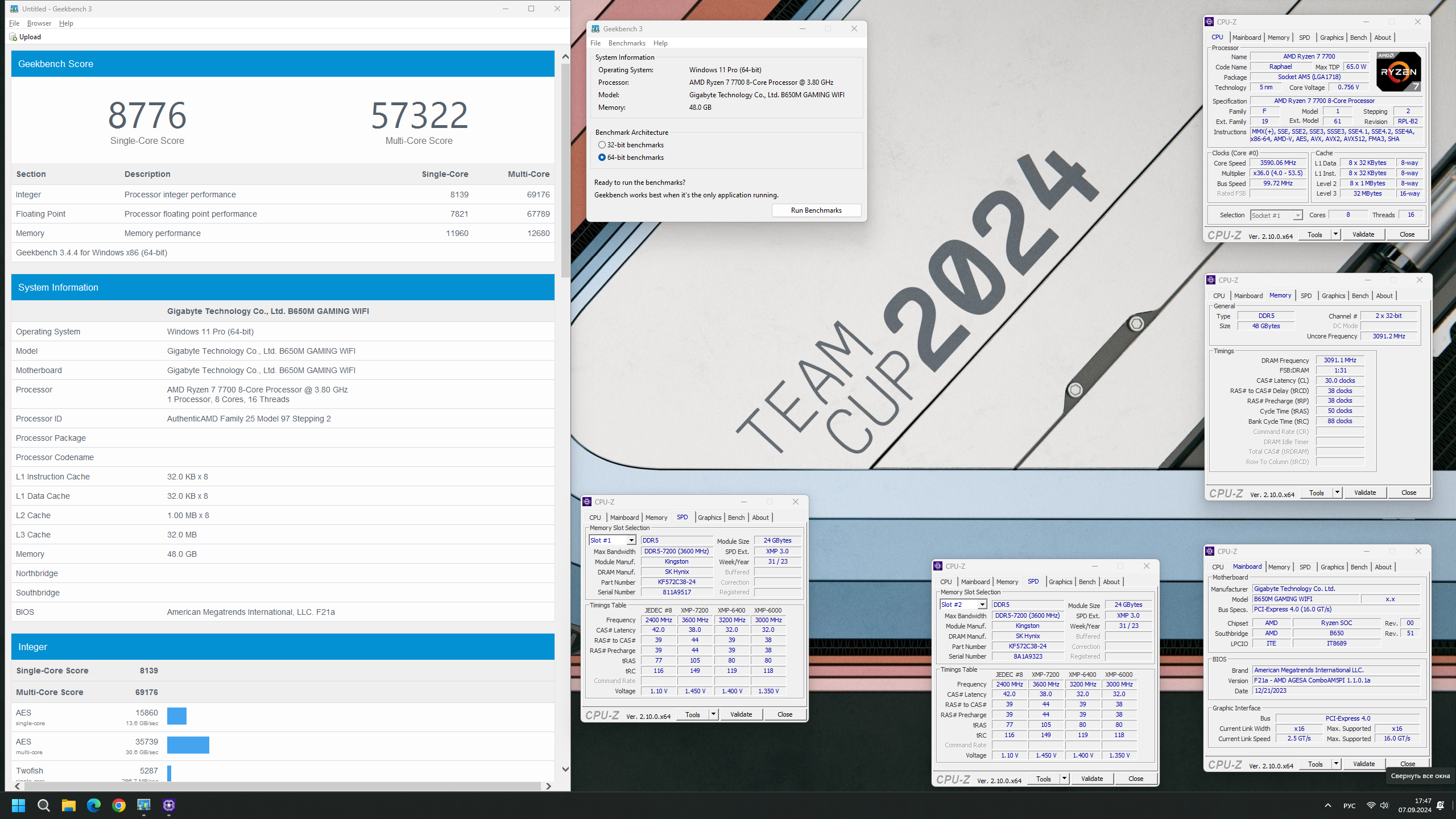Expand Tools arrow in CPU-Z Memory window
Screen dimensions: 1456x819
(1337, 493)
